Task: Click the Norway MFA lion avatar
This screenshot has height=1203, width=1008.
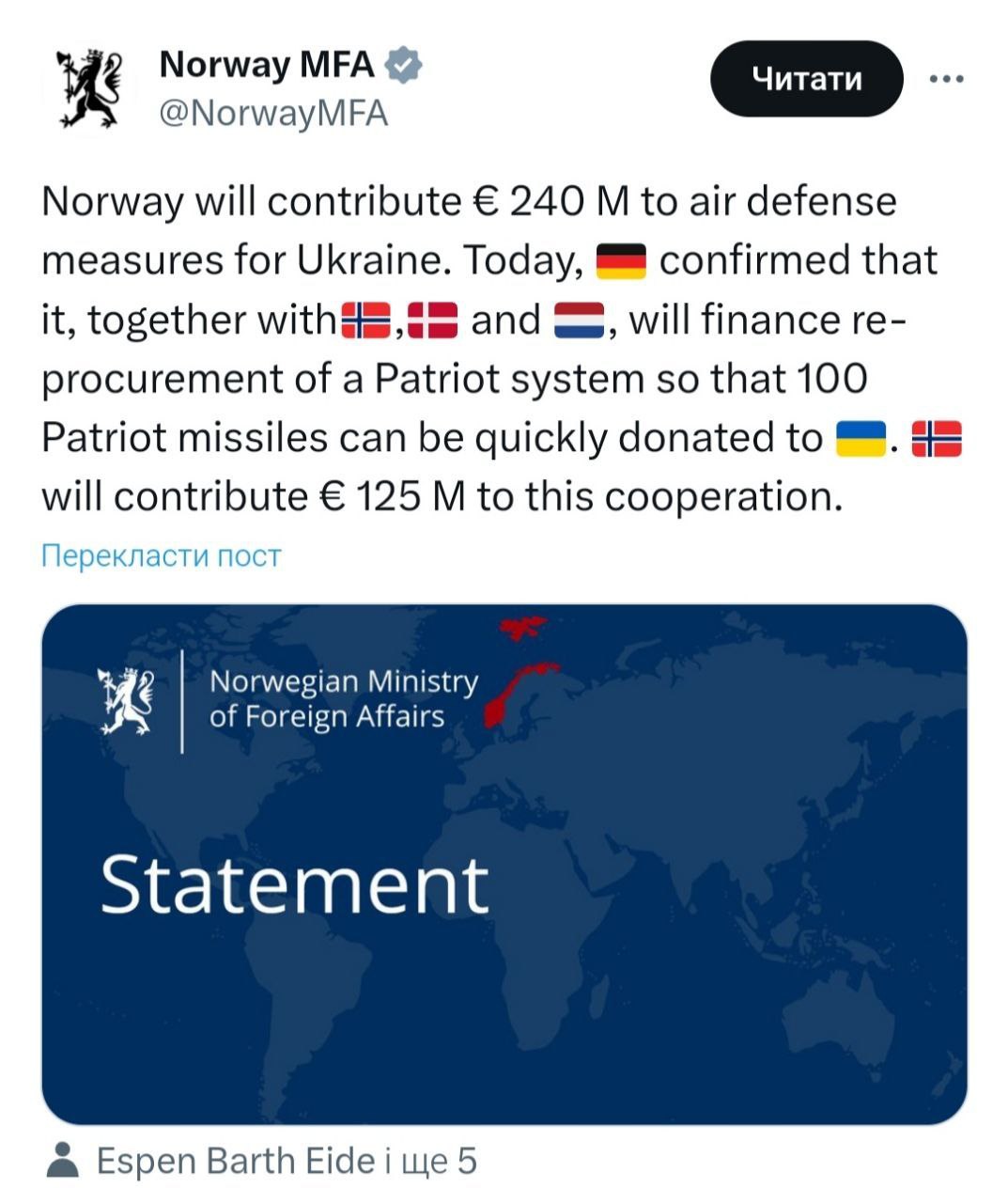Action: point(90,89)
